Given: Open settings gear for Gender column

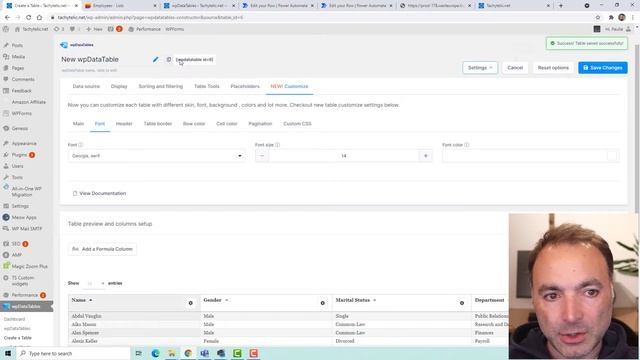Looking at the screenshot, I should coord(322,303).
